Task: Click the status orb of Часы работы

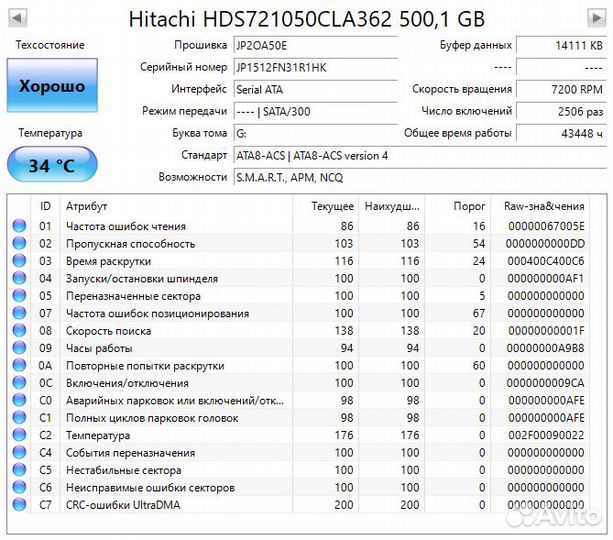Action: [19, 348]
